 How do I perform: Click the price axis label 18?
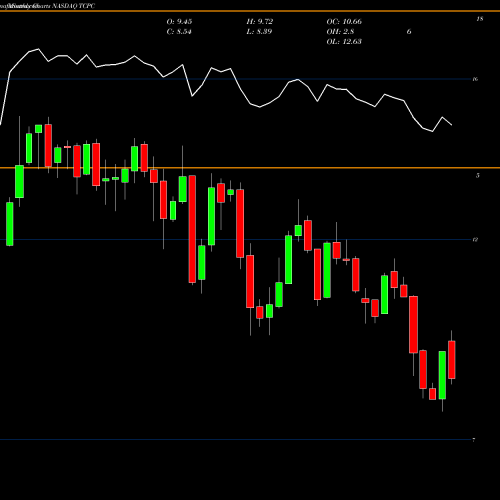tap(480, 19)
